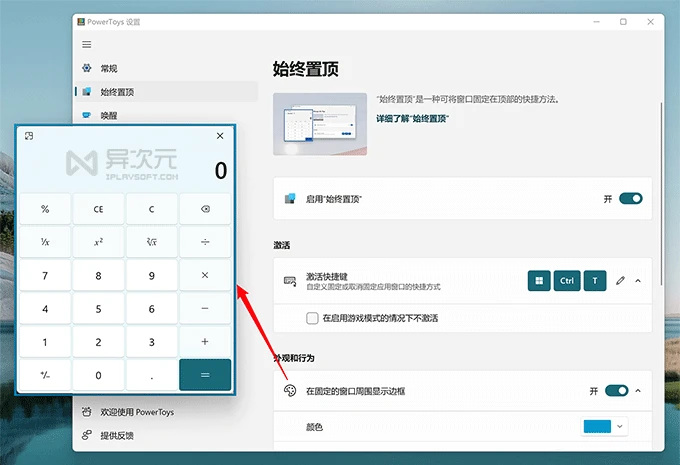Click digit 4 on the Calculator
This screenshot has height=465, width=680.
(x=45, y=308)
